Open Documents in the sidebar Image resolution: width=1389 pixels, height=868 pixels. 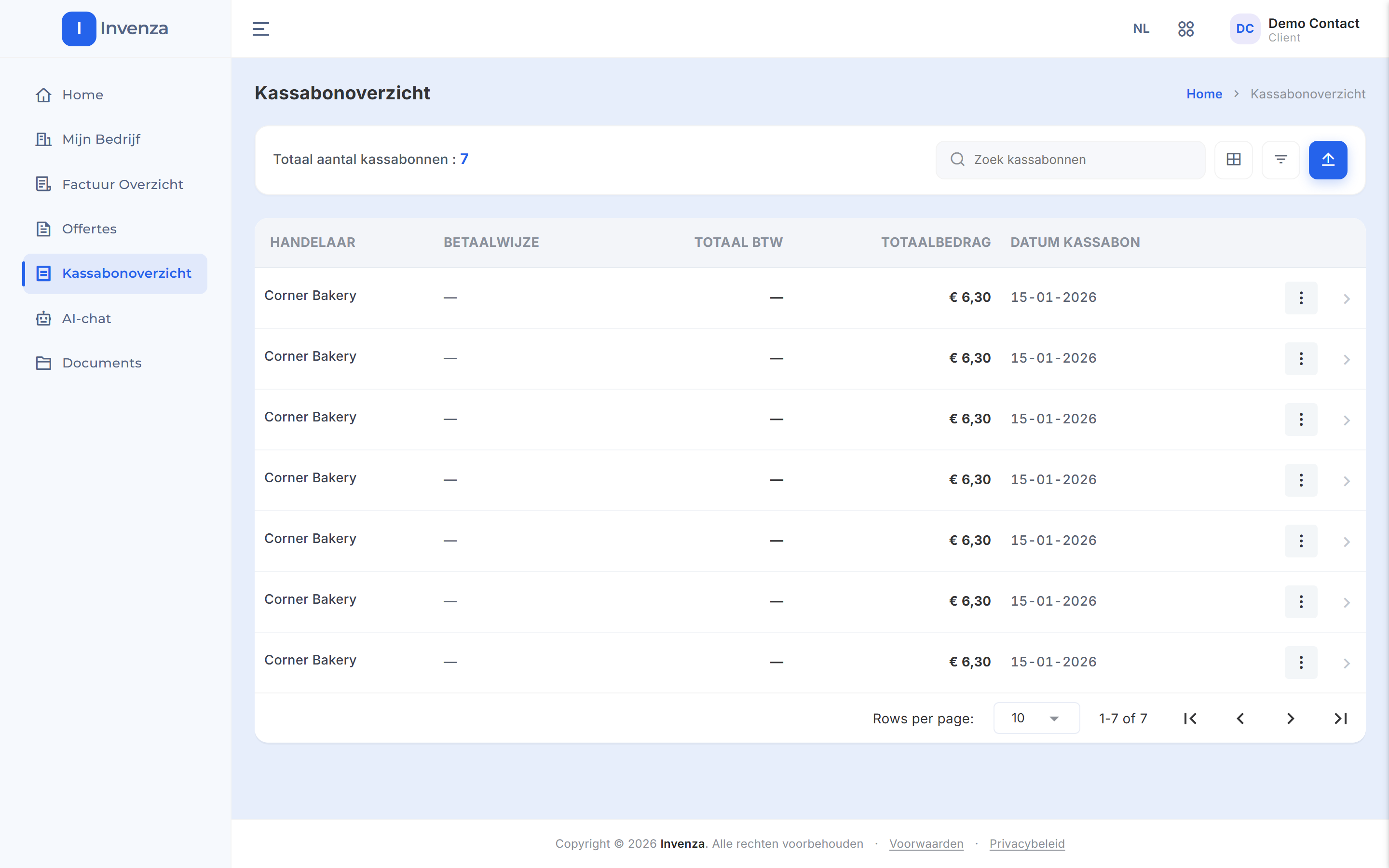click(115, 364)
